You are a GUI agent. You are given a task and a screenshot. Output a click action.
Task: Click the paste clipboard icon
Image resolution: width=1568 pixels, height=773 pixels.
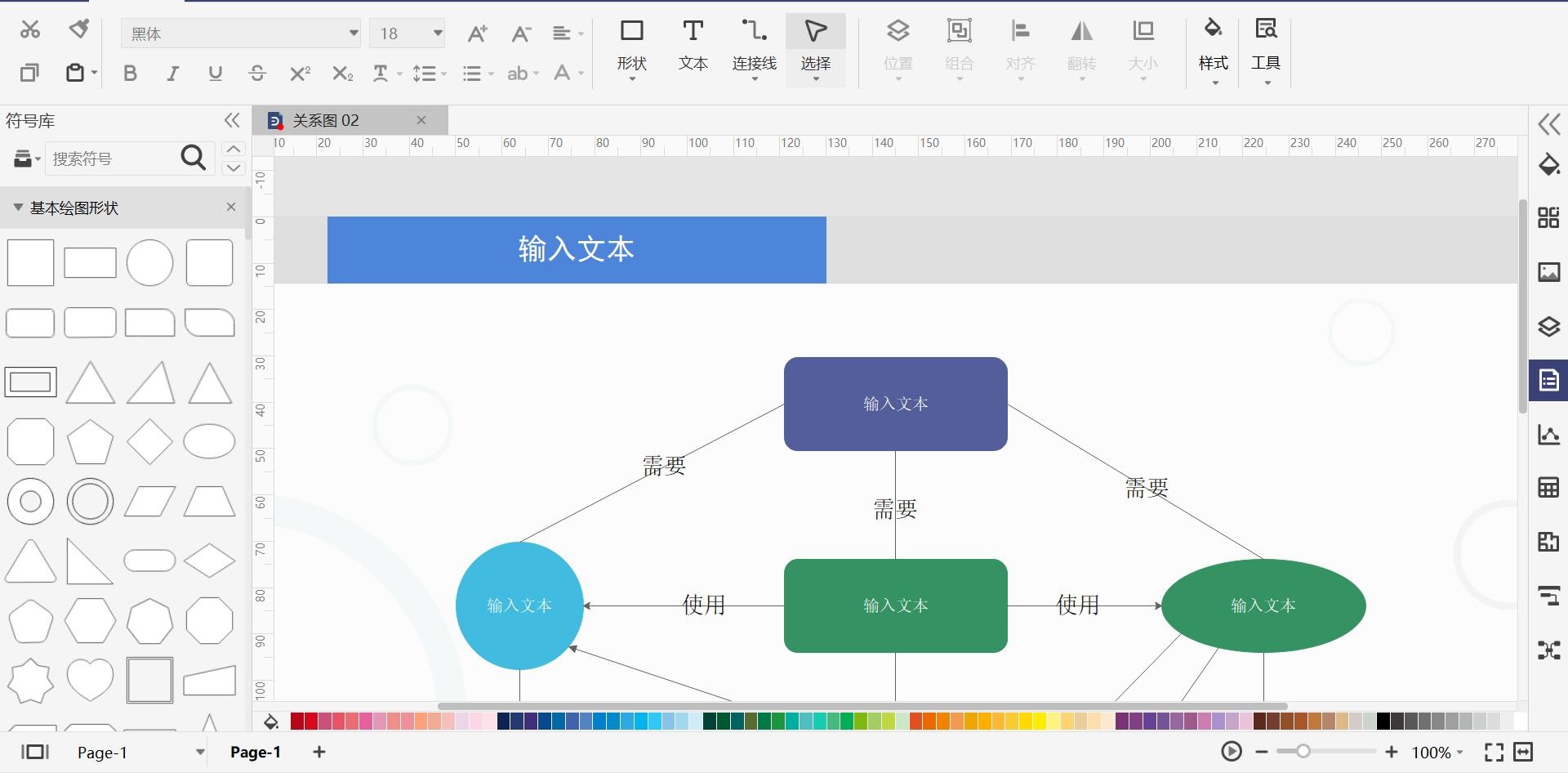75,73
